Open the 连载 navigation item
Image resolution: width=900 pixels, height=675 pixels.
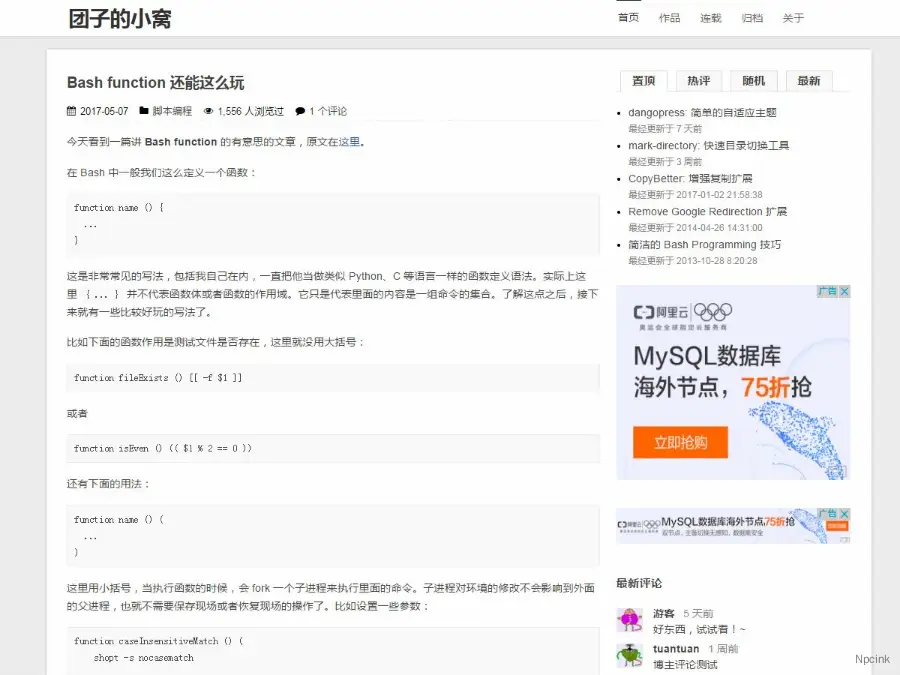click(711, 18)
